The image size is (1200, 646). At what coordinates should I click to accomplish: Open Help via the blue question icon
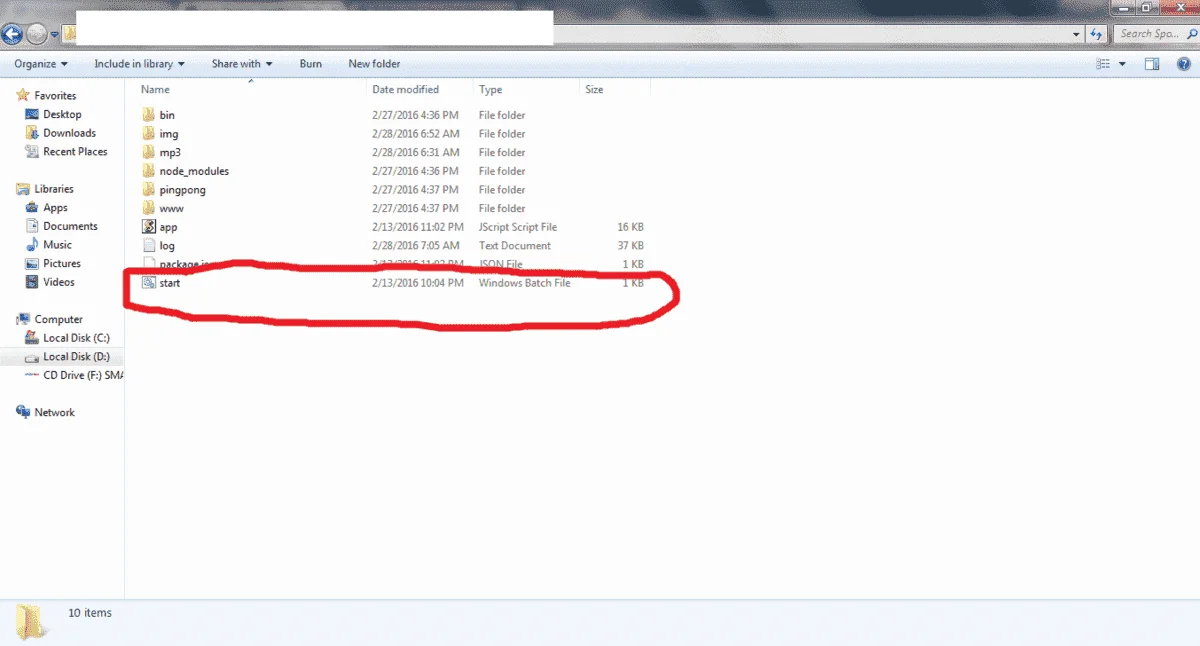(1183, 64)
